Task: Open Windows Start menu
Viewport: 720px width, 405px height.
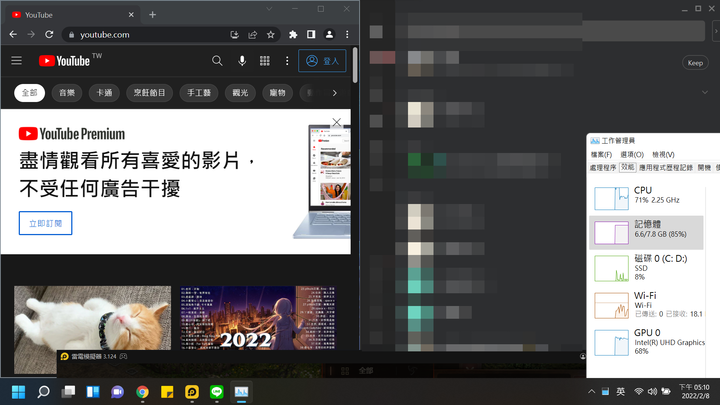Action: (x=18, y=392)
